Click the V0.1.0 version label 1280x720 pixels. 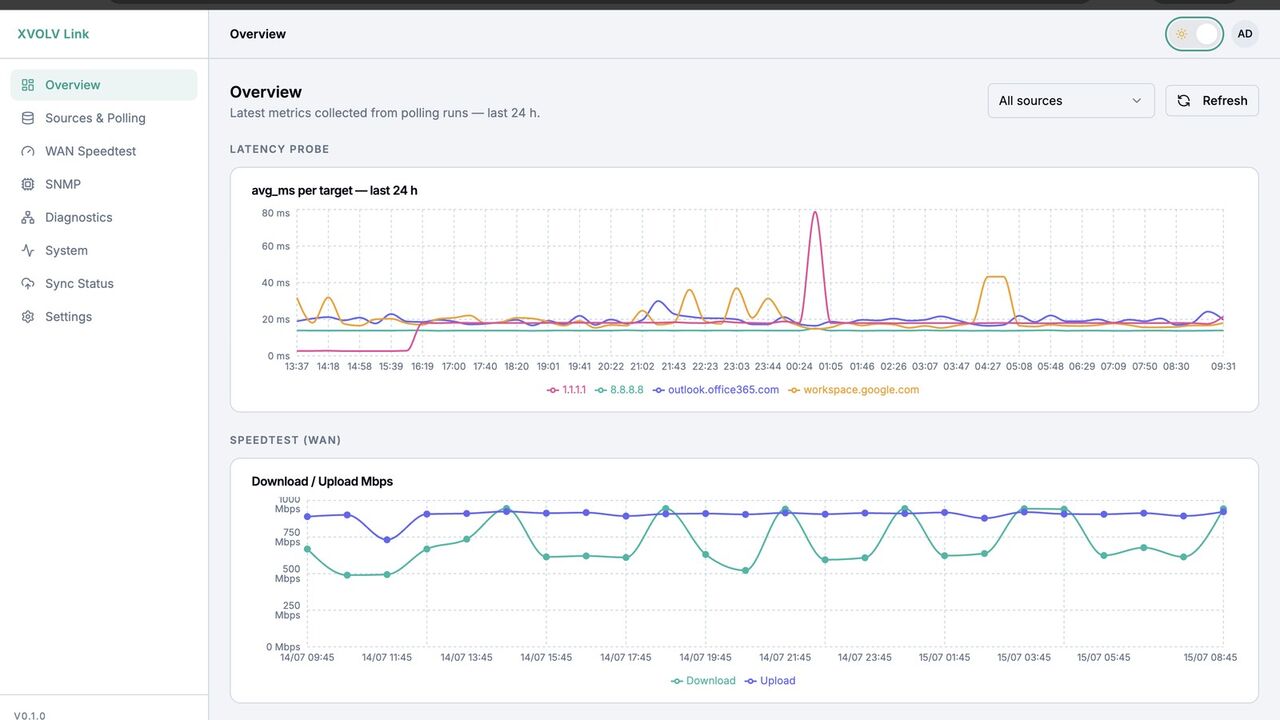click(30, 715)
